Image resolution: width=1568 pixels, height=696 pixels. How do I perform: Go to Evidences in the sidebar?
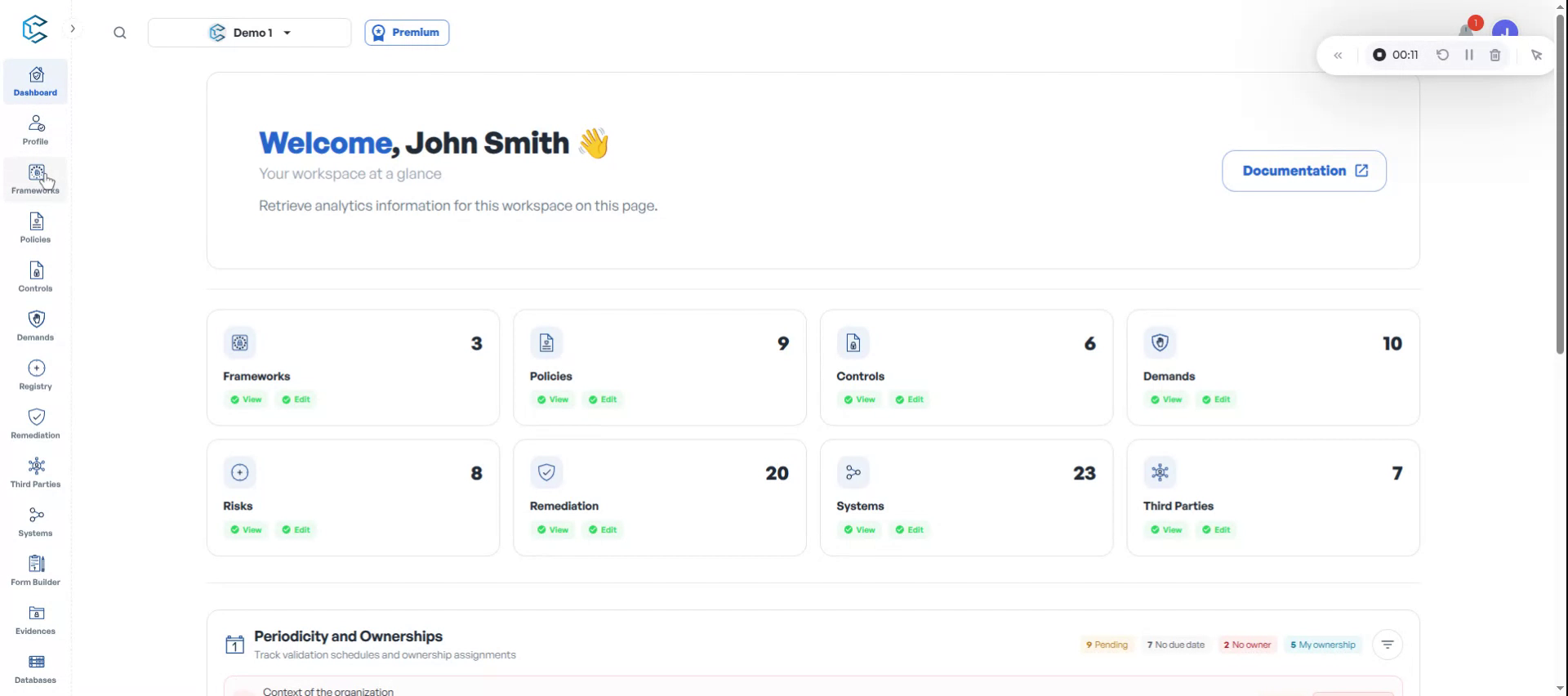(35, 621)
